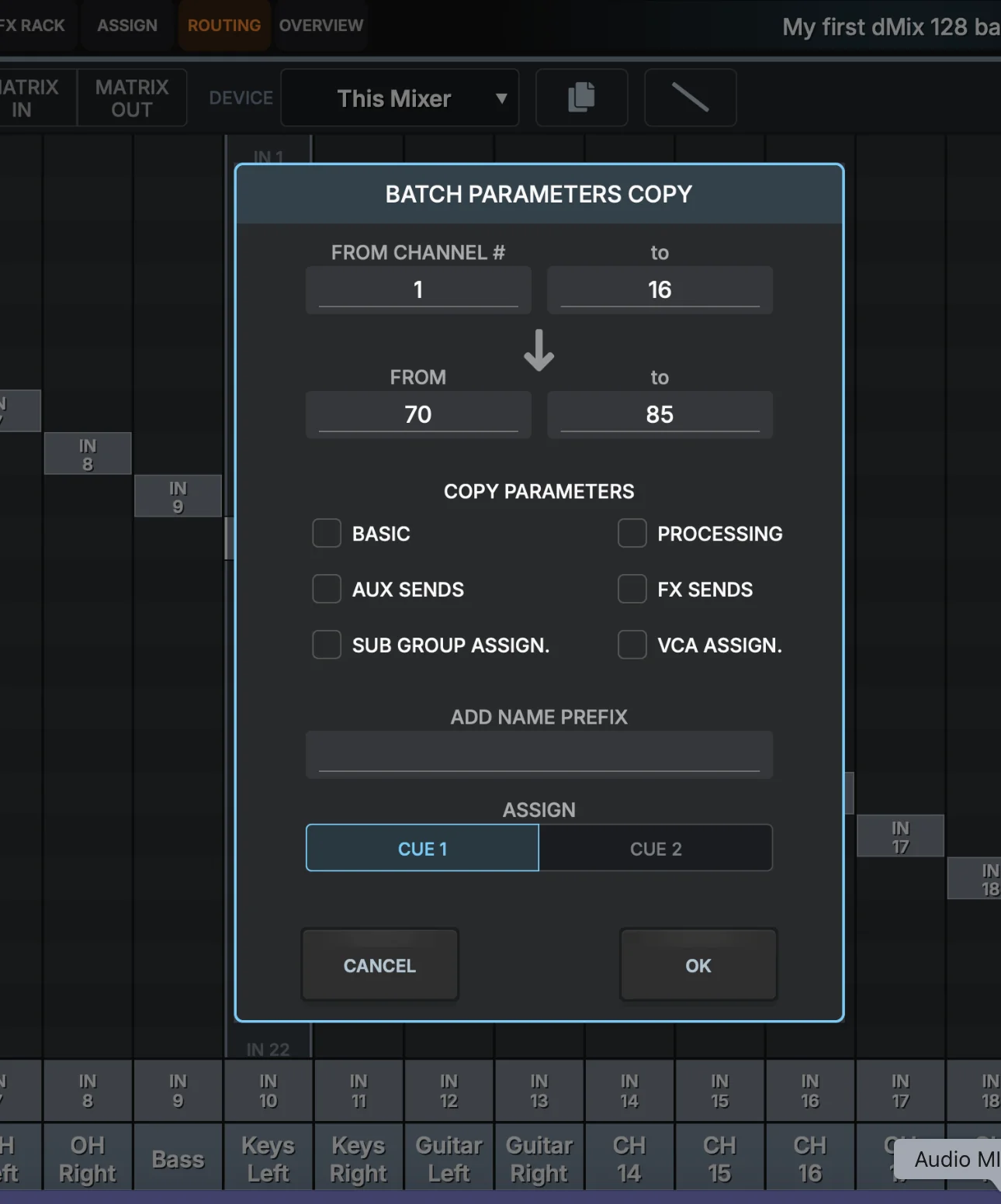The width and height of the screenshot is (1001, 1204).
Task: Select the IN 13 column header
Action: (539, 1091)
